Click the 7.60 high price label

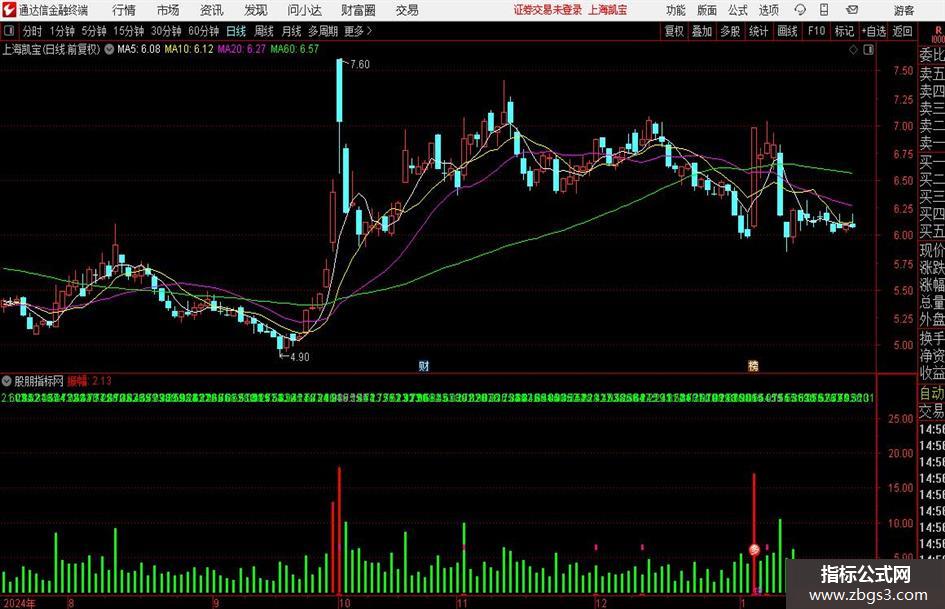point(360,65)
